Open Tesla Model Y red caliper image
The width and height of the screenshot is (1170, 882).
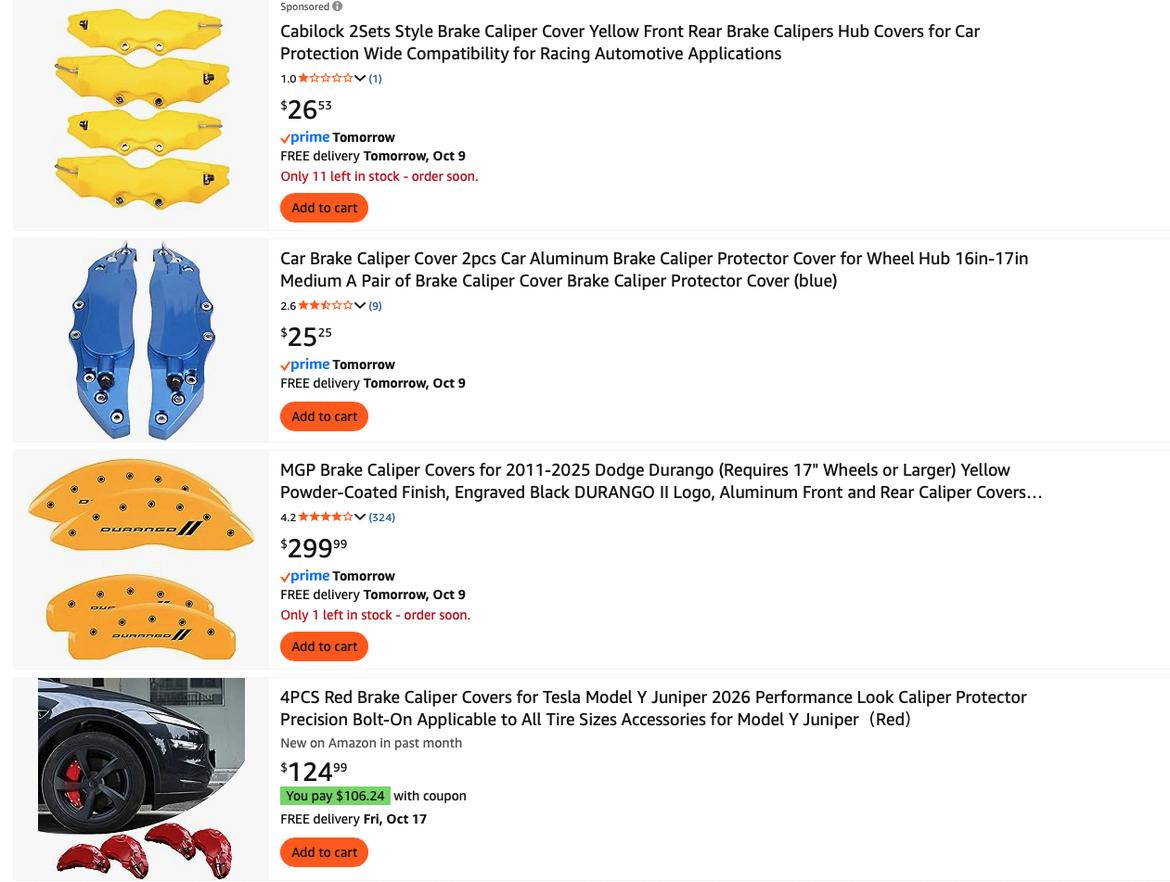tap(140, 778)
